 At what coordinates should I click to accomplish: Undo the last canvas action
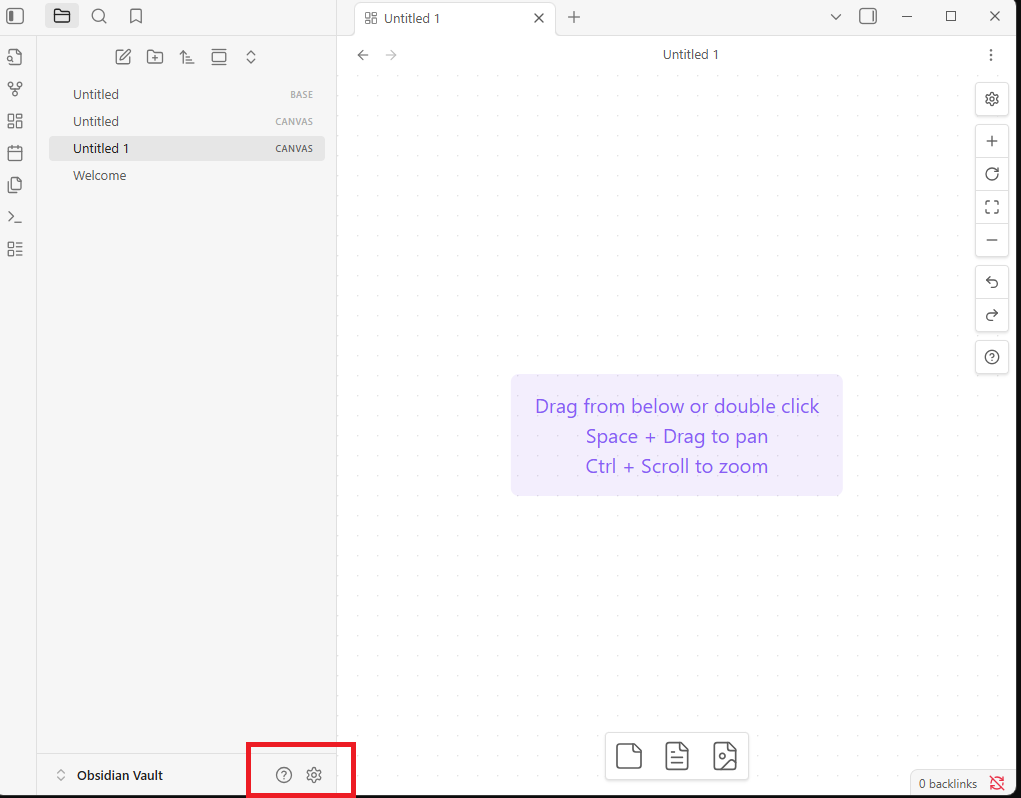[992, 282]
